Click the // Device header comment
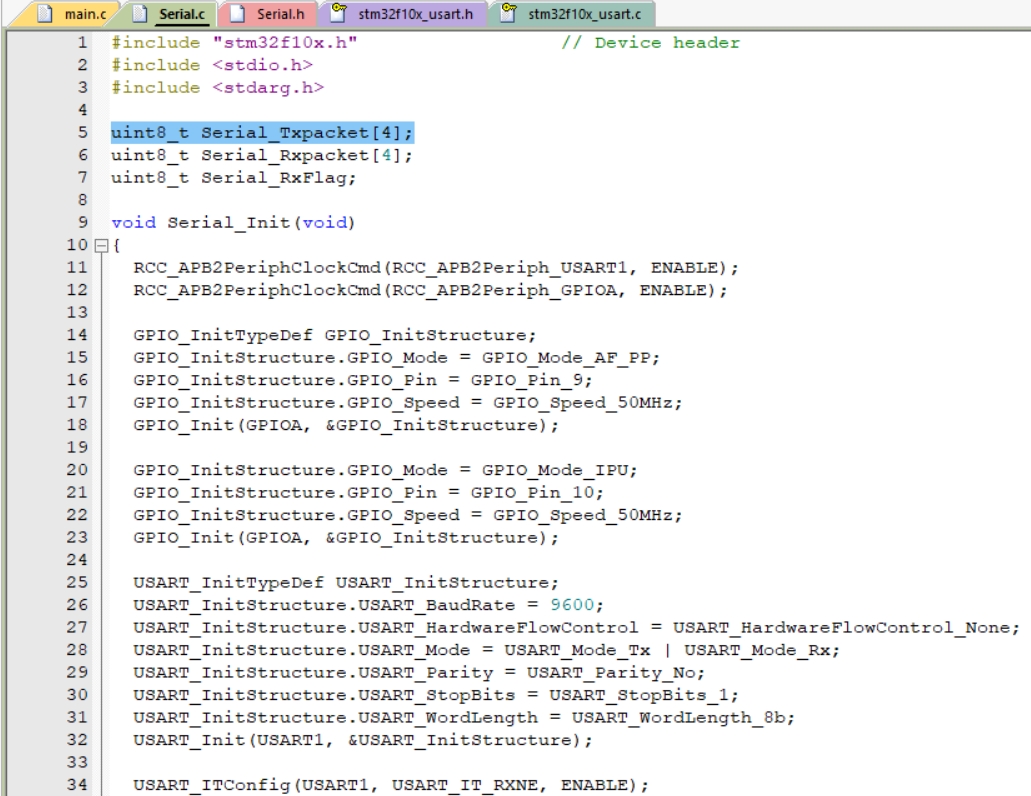Viewport: 1031px width, 796px height. coord(650,43)
